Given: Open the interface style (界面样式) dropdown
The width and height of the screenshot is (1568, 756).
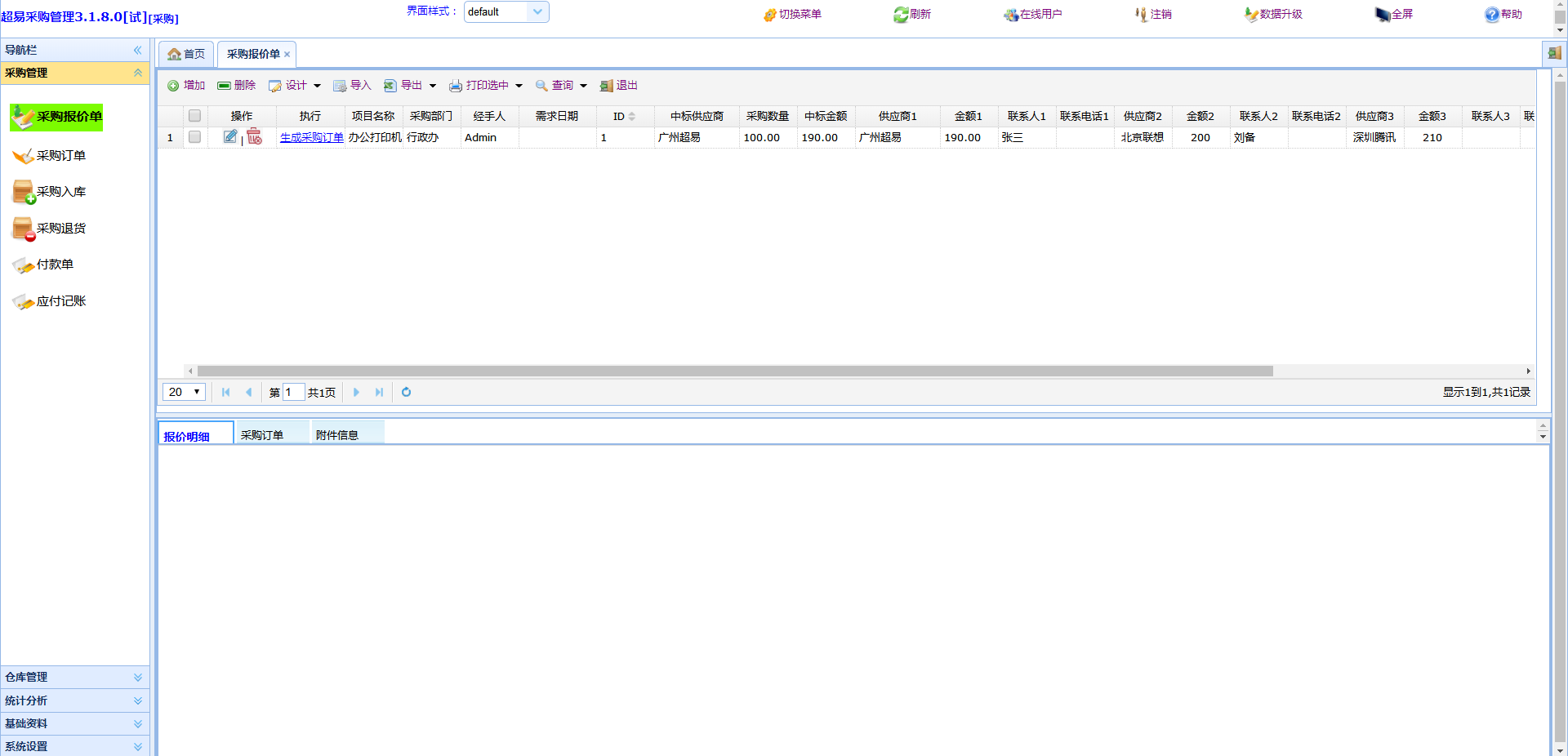Looking at the screenshot, I should tap(537, 12).
